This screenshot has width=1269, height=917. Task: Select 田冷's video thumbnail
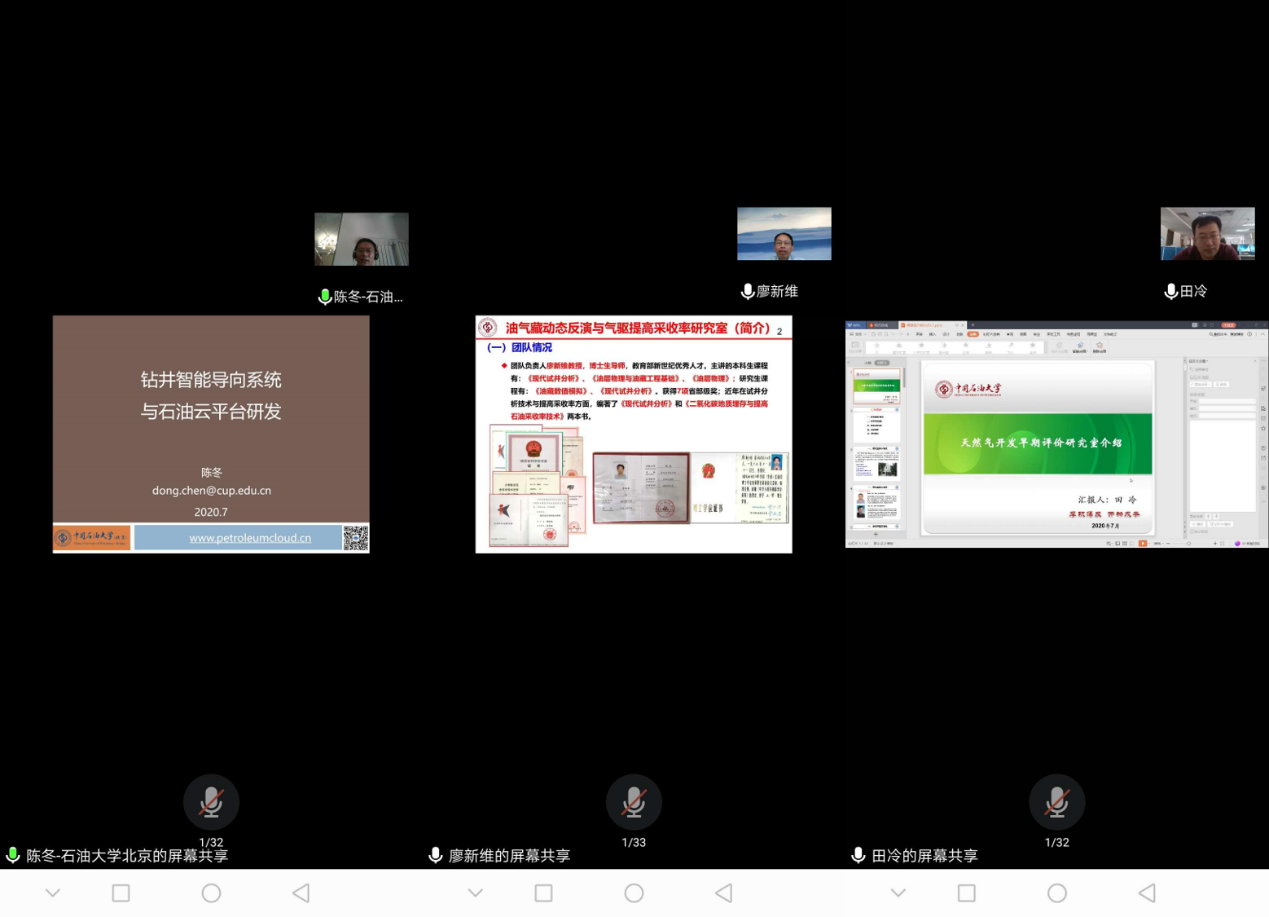click(1207, 234)
